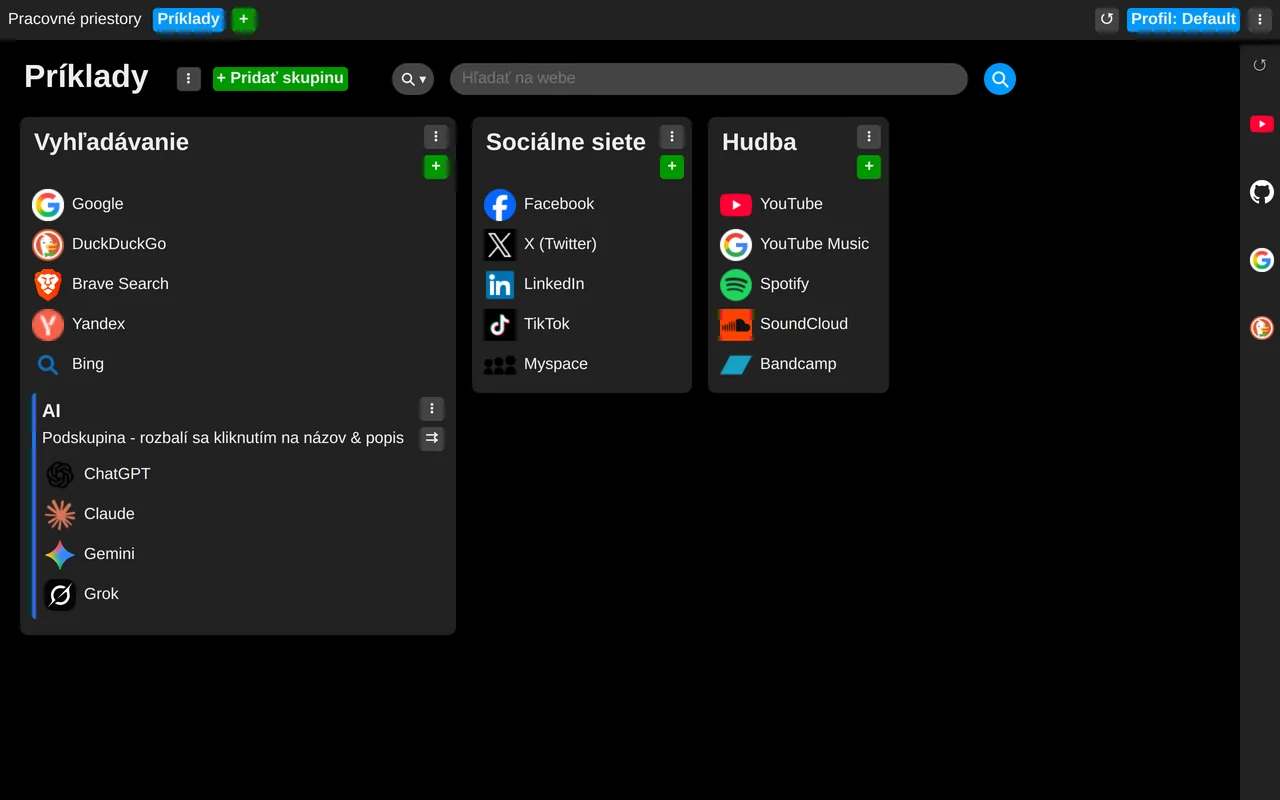Image resolution: width=1280 pixels, height=800 pixels.
Task: Click the + Pridať skupinu button
Action: coord(280,78)
